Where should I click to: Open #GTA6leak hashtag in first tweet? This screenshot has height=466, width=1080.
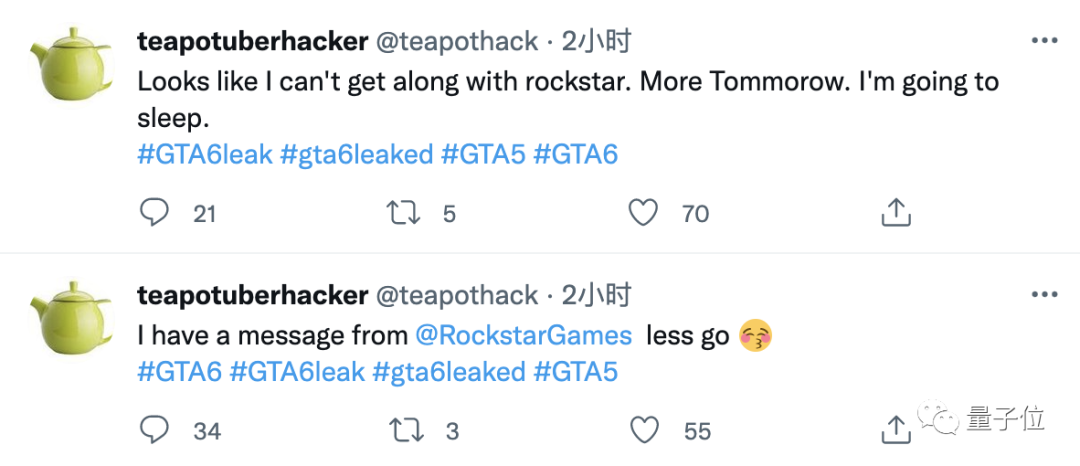[x=204, y=155]
